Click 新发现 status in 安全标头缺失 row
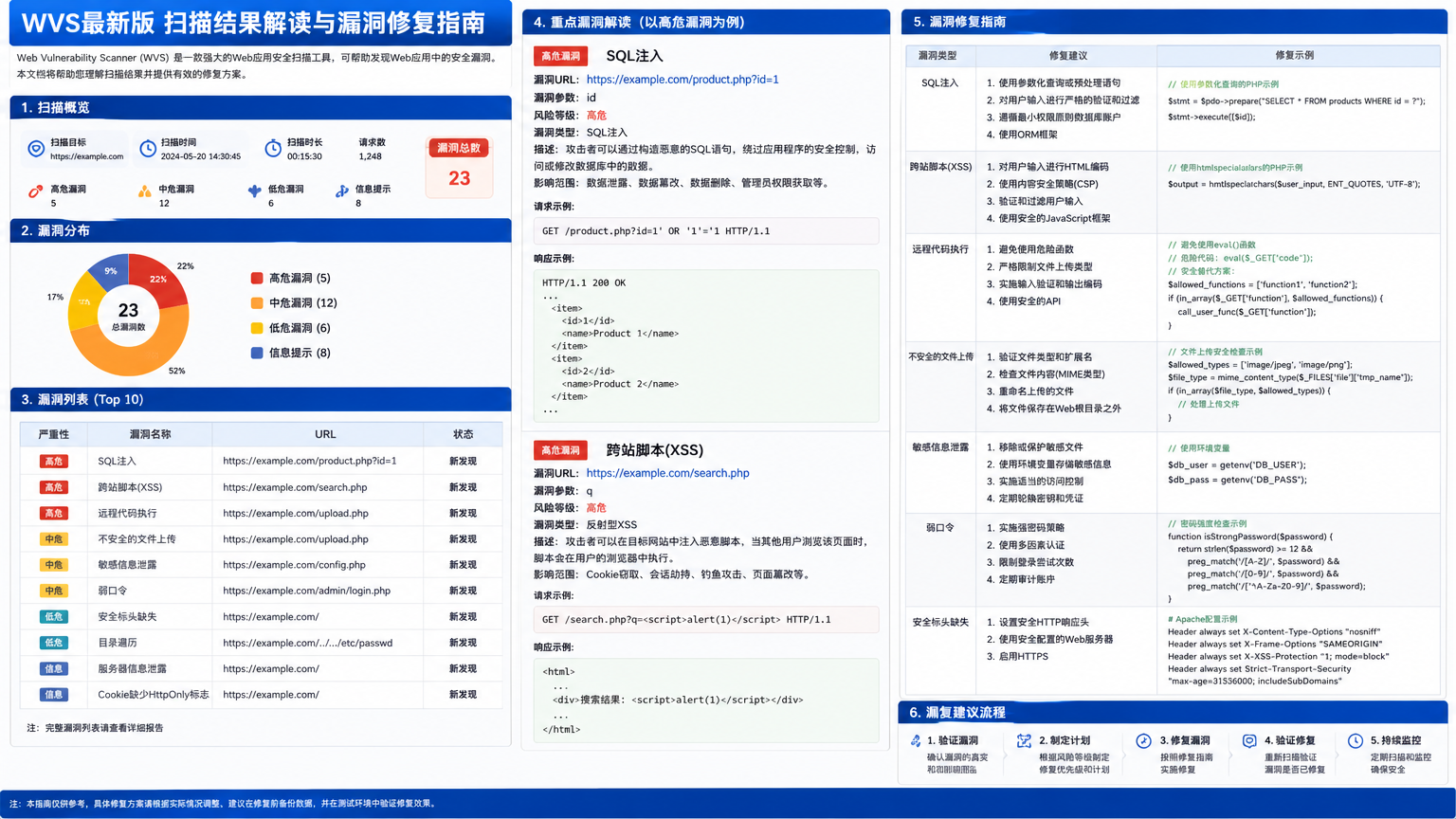The width and height of the screenshot is (1456, 819). coord(463,617)
